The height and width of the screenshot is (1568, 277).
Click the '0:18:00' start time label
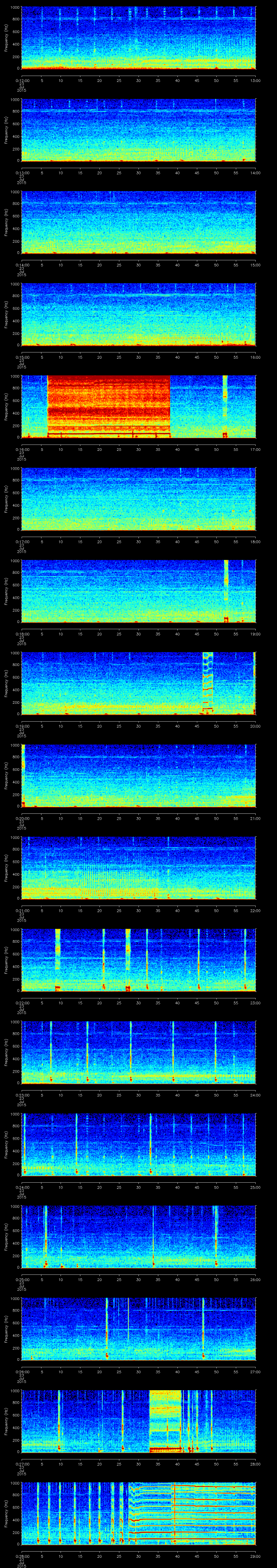22,634
